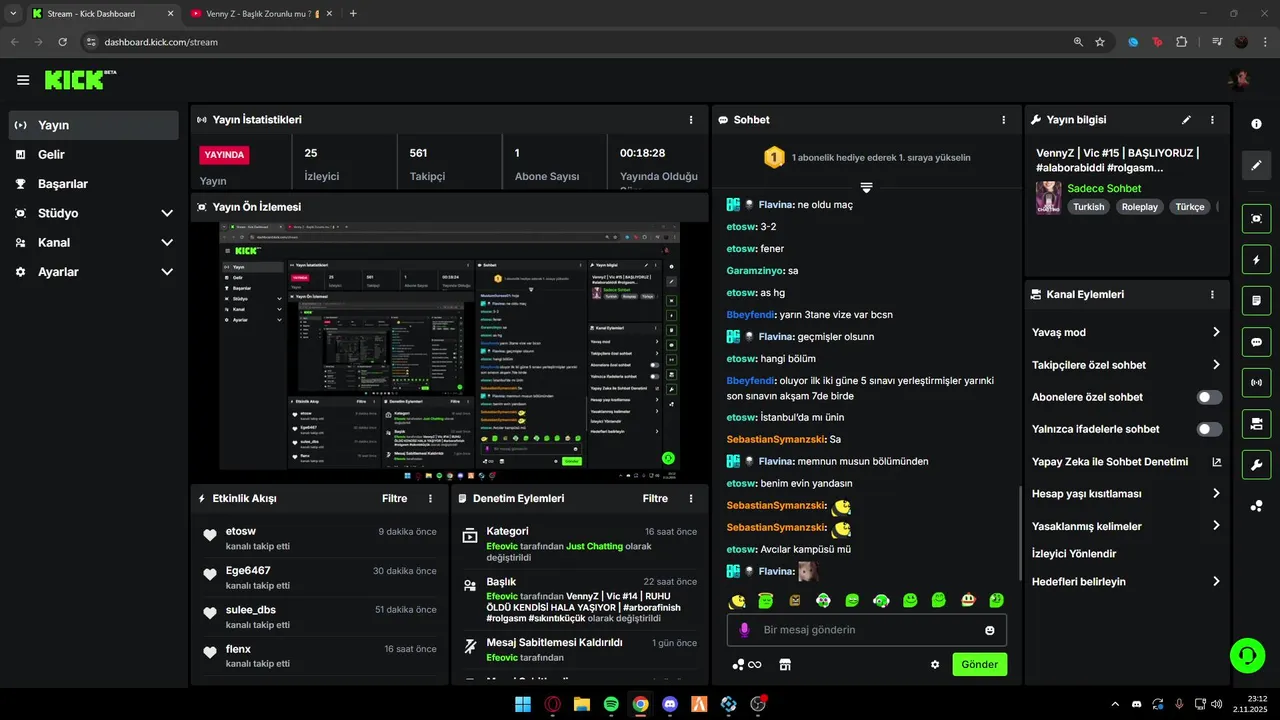This screenshot has width=1280, height=720.
Task: Click the layout dots icon at the sidebar bottom
Action: tap(1256, 506)
